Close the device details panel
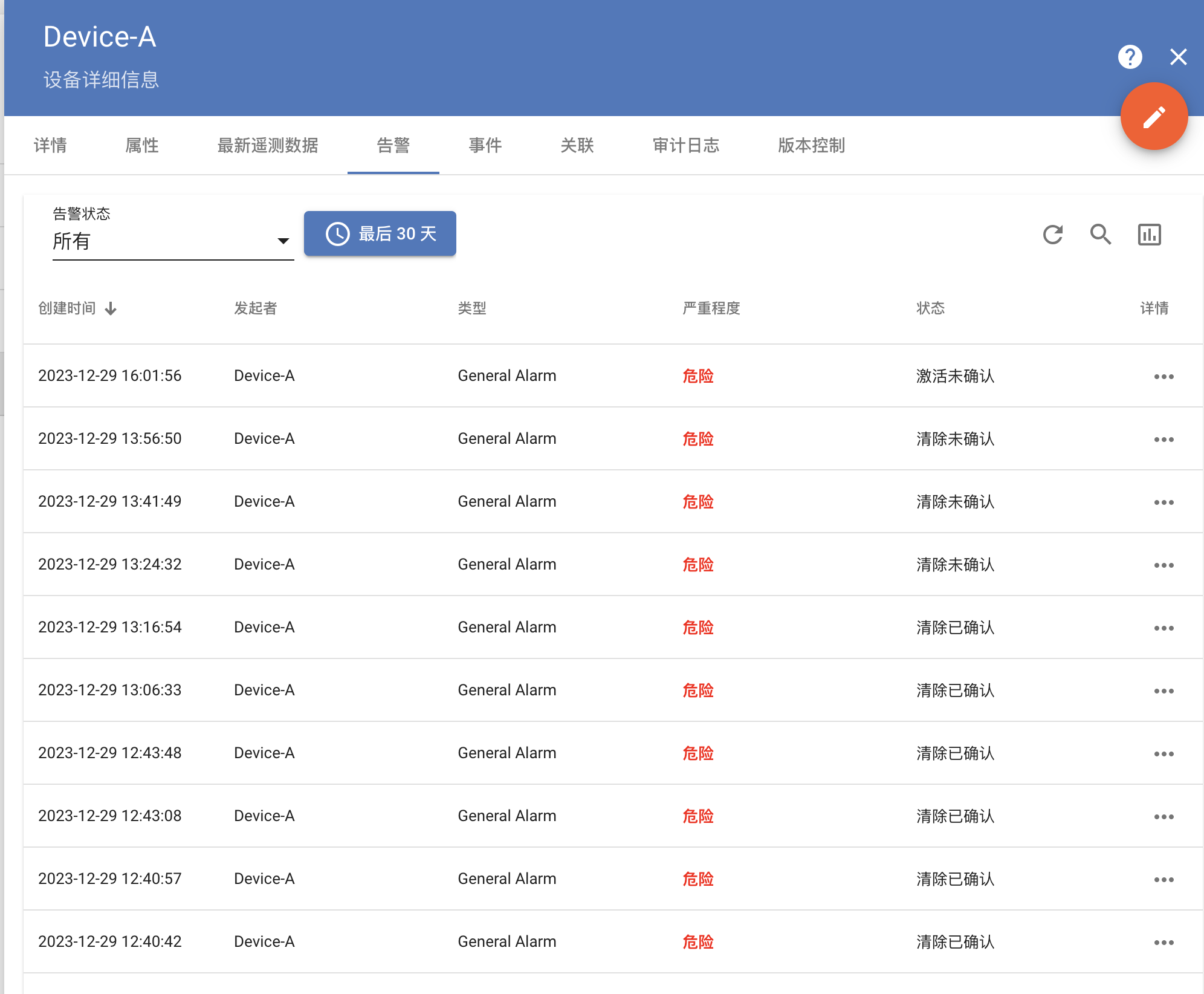The height and width of the screenshot is (994, 1204). point(1177,57)
